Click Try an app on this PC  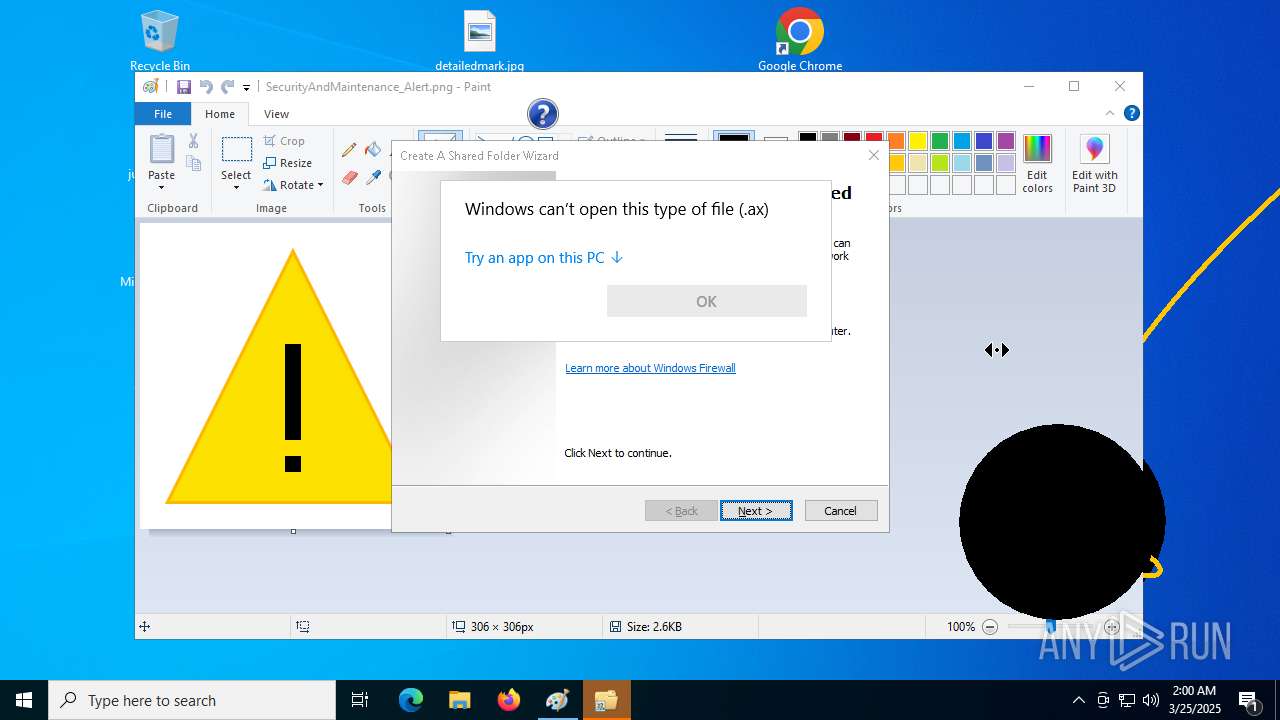544,258
